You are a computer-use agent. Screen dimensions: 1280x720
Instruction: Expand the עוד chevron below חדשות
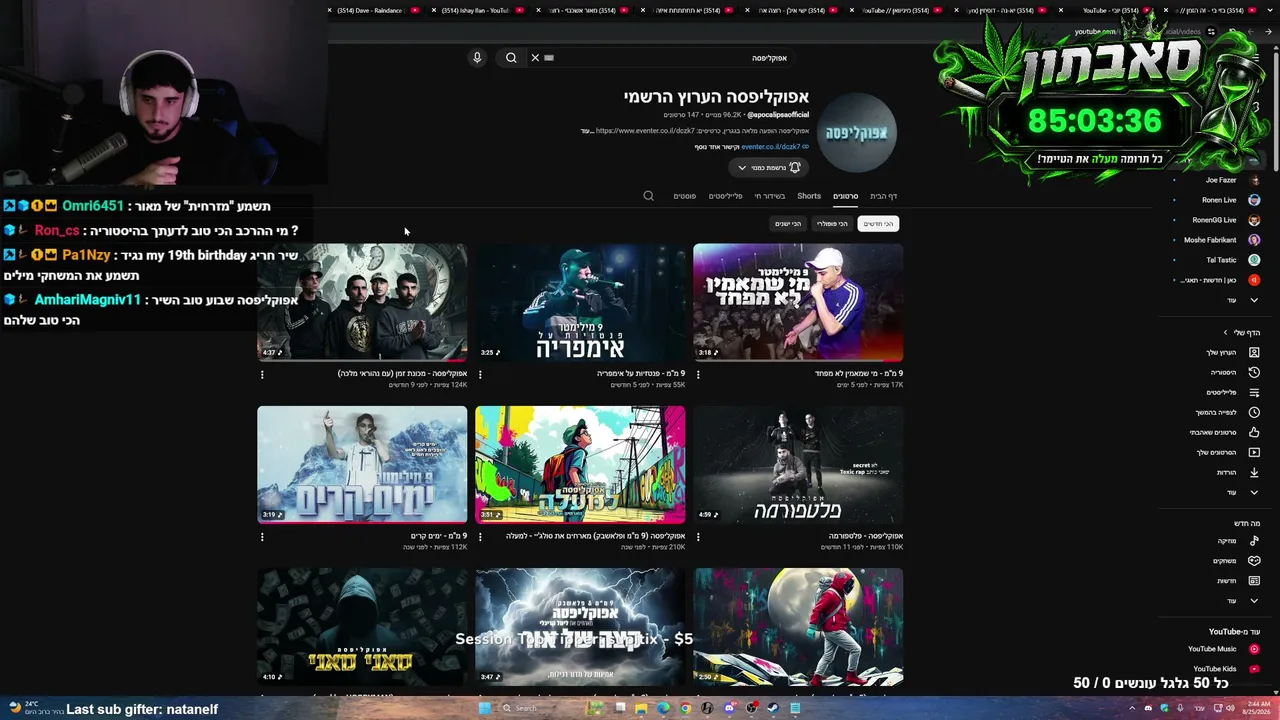tap(1254, 601)
